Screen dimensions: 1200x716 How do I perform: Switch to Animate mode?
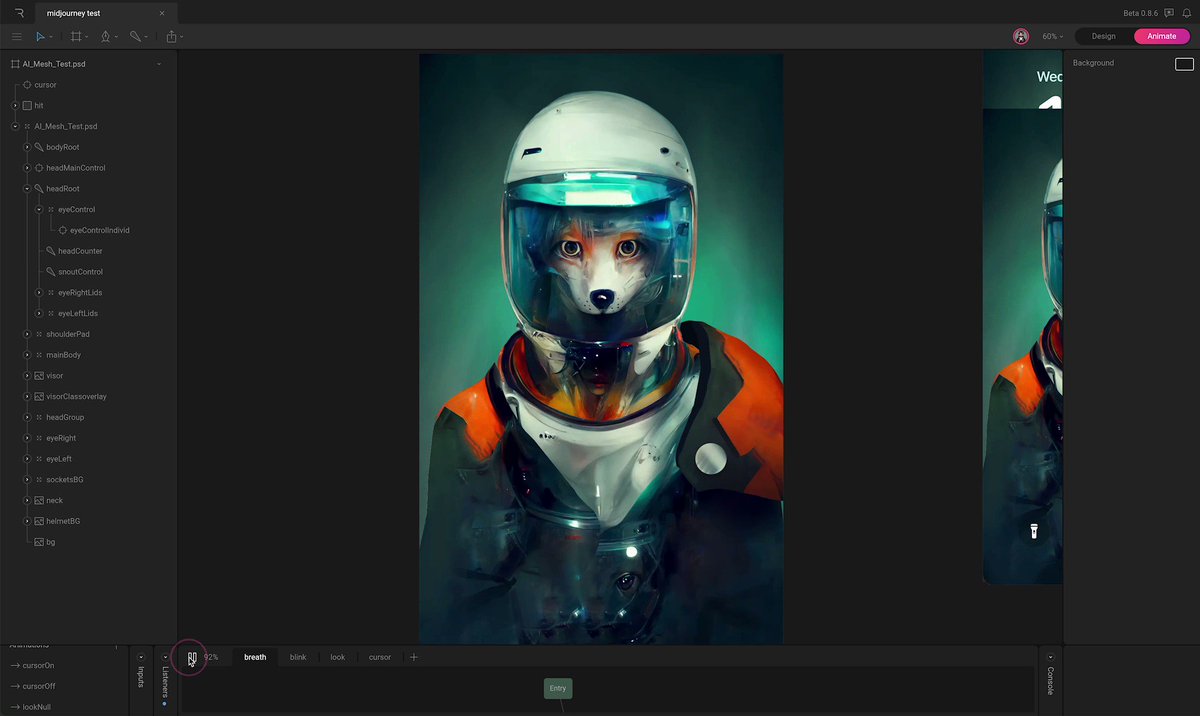coord(1162,36)
